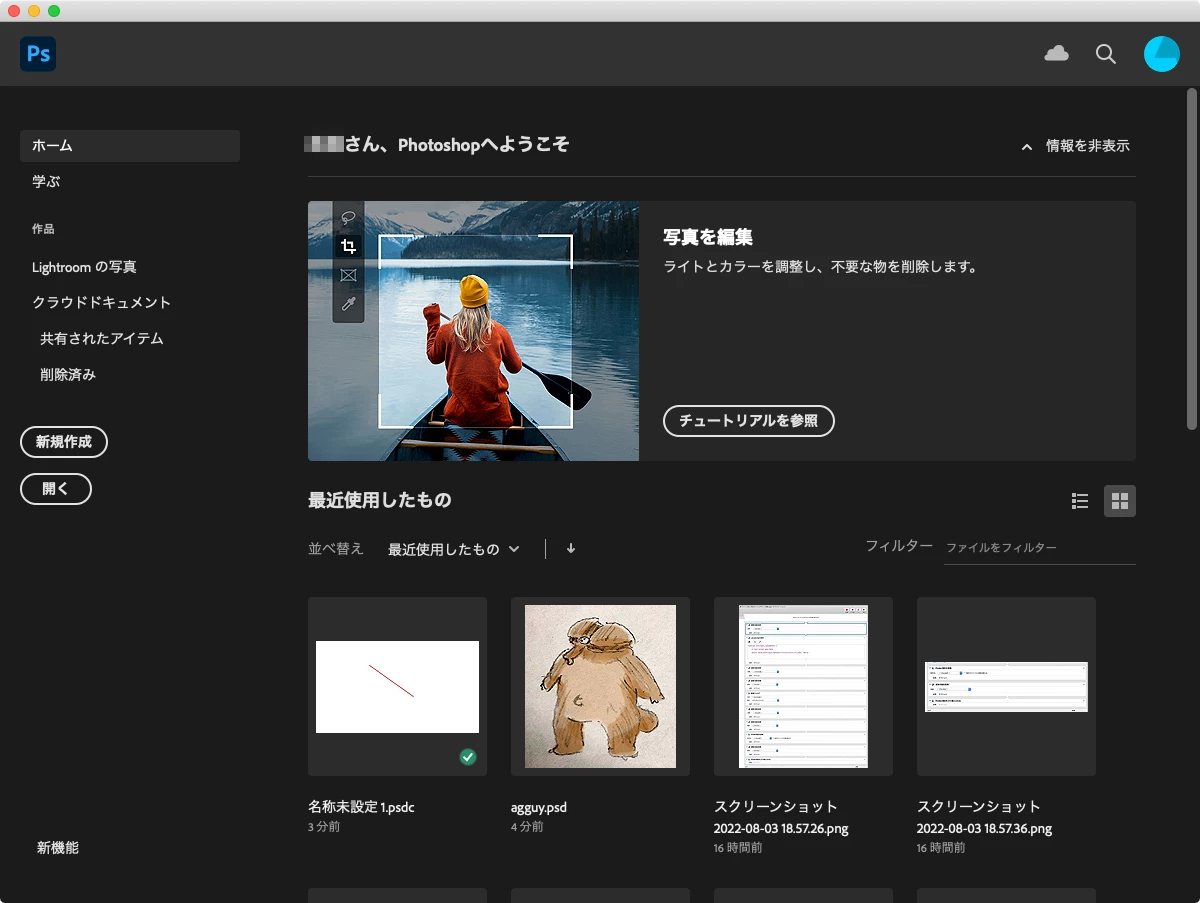Switch recent files to grid view
Screen dimensions: 1200x903
1120,501
